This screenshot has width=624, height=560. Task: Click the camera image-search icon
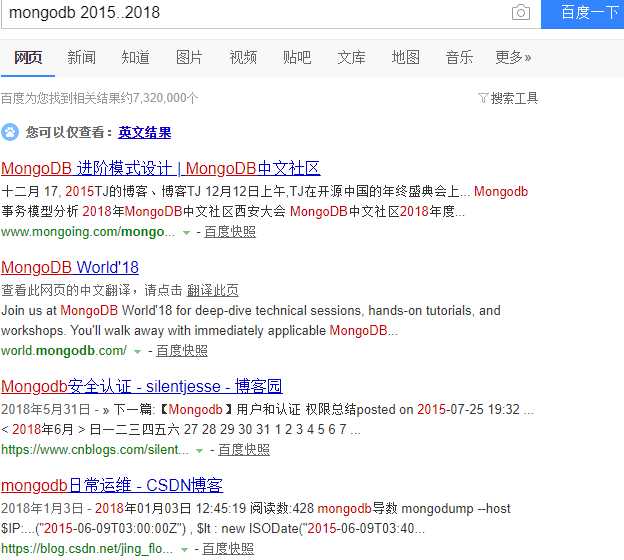coord(521,12)
